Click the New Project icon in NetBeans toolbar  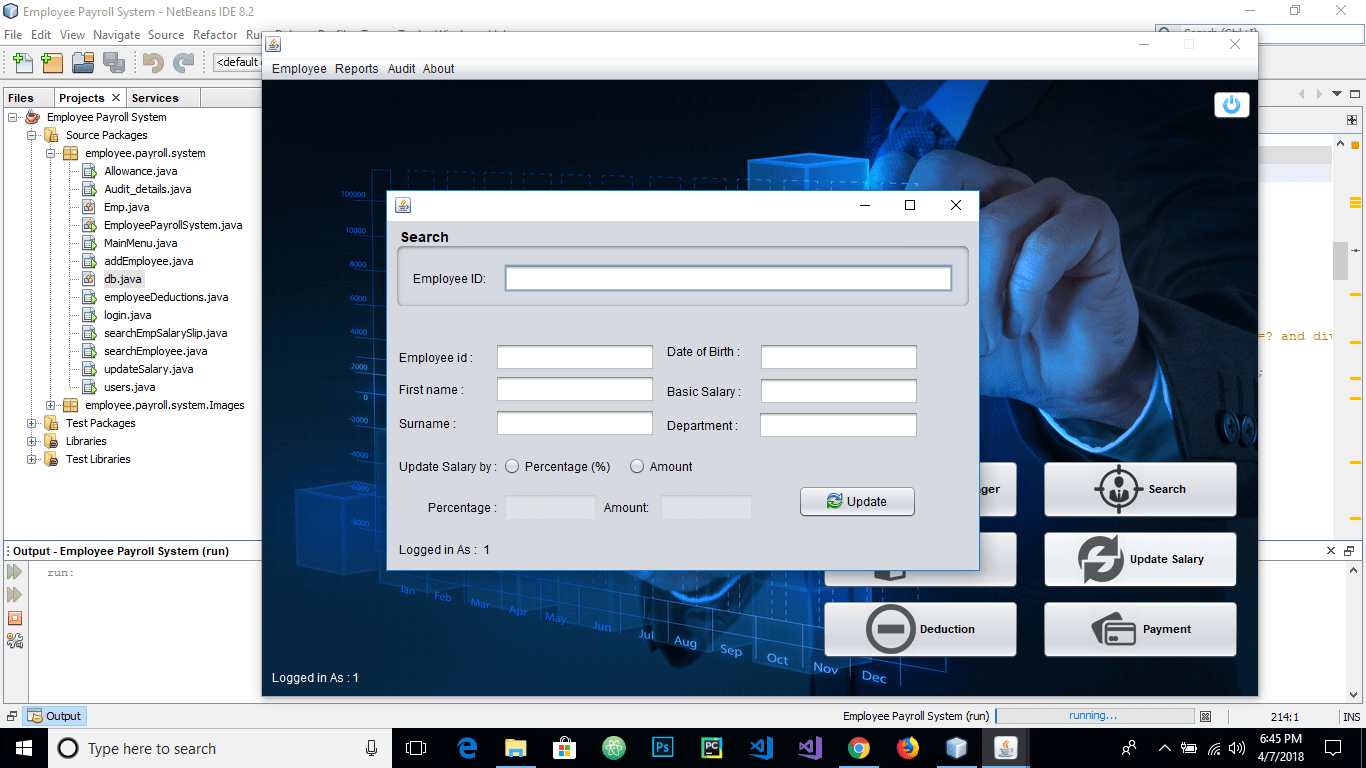click(51, 62)
